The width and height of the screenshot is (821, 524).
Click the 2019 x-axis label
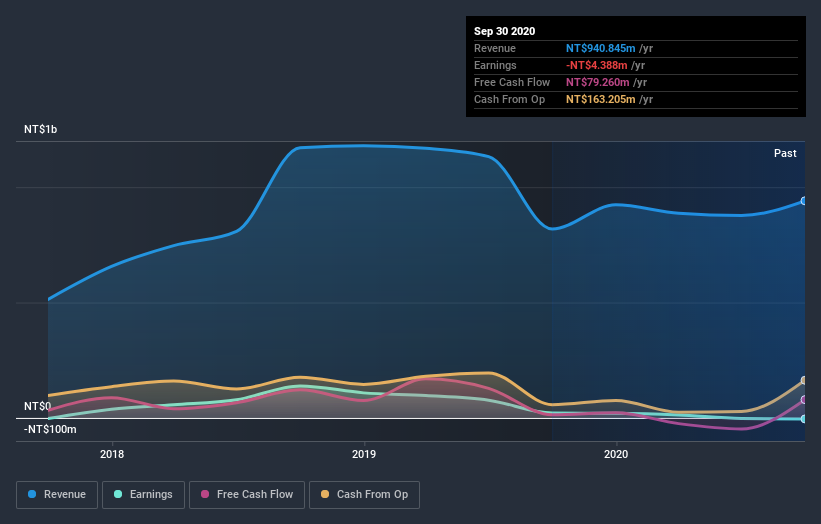(364, 454)
